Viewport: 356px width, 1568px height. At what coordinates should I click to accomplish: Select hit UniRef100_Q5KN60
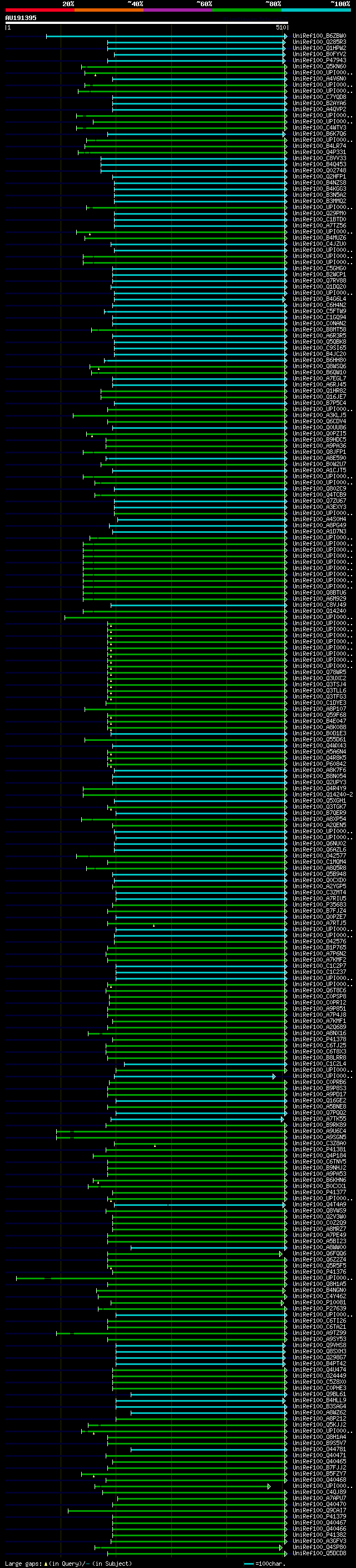(319, 66)
